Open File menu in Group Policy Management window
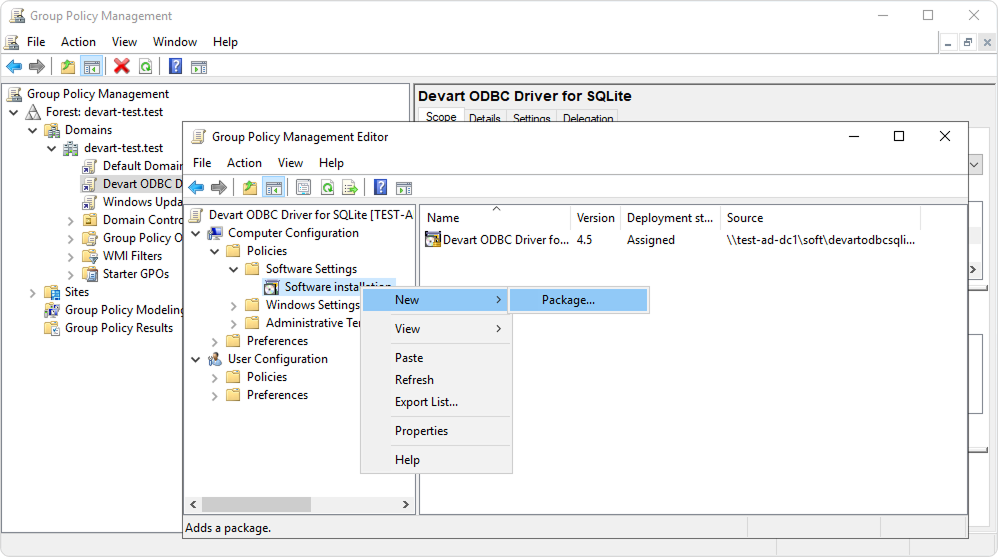The width and height of the screenshot is (998, 557). pyautogui.click(x=36, y=42)
